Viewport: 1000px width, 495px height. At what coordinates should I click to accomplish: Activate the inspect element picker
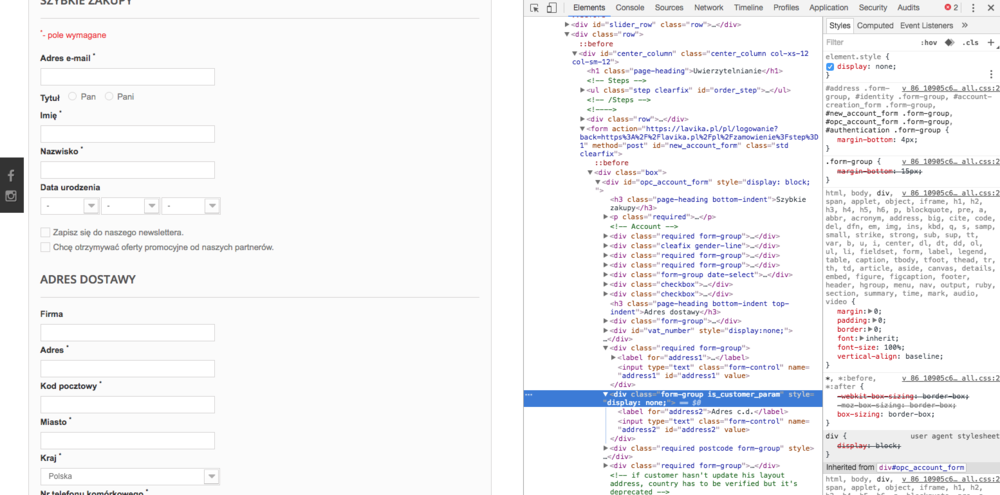pos(534,8)
